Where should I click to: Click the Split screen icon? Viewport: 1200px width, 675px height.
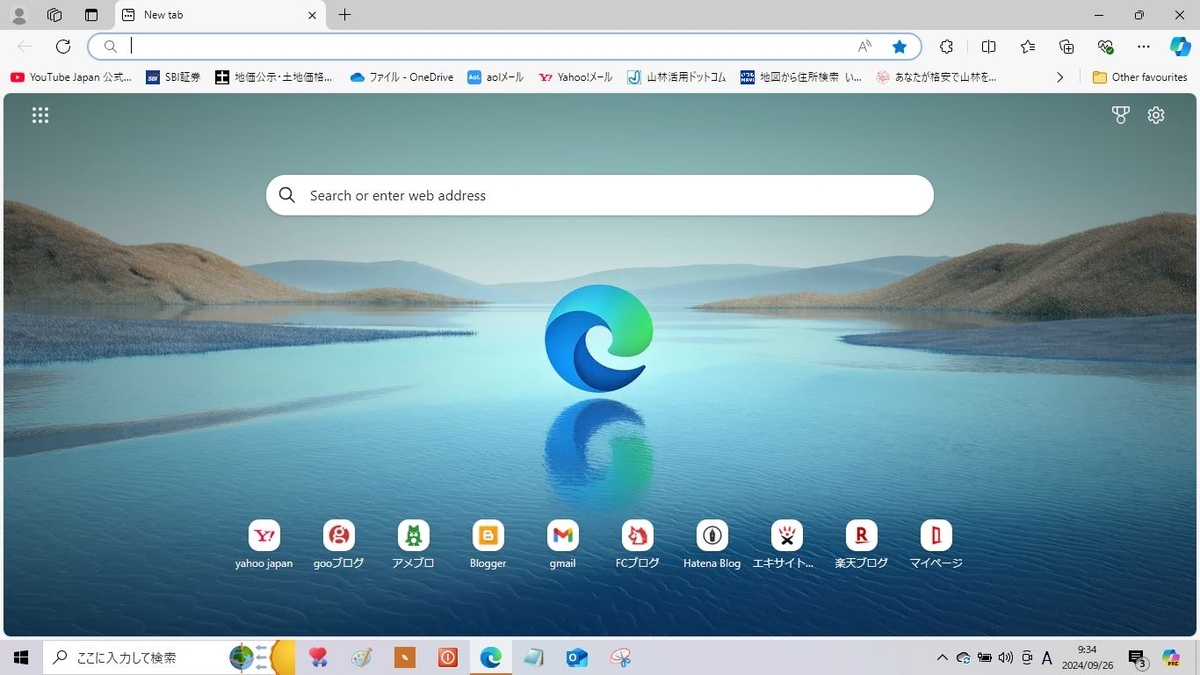pyautogui.click(x=988, y=46)
